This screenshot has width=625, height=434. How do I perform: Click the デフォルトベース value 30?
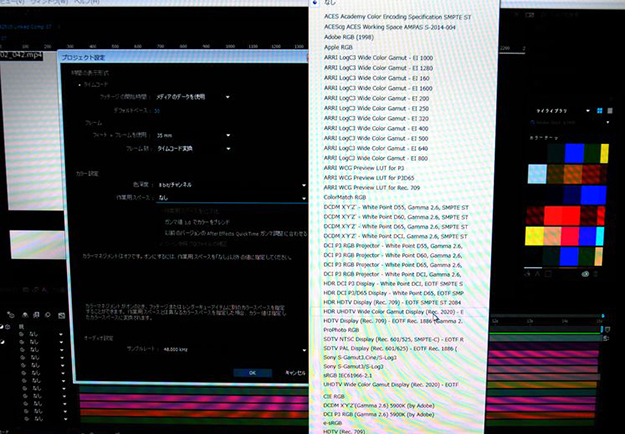click(x=157, y=111)
